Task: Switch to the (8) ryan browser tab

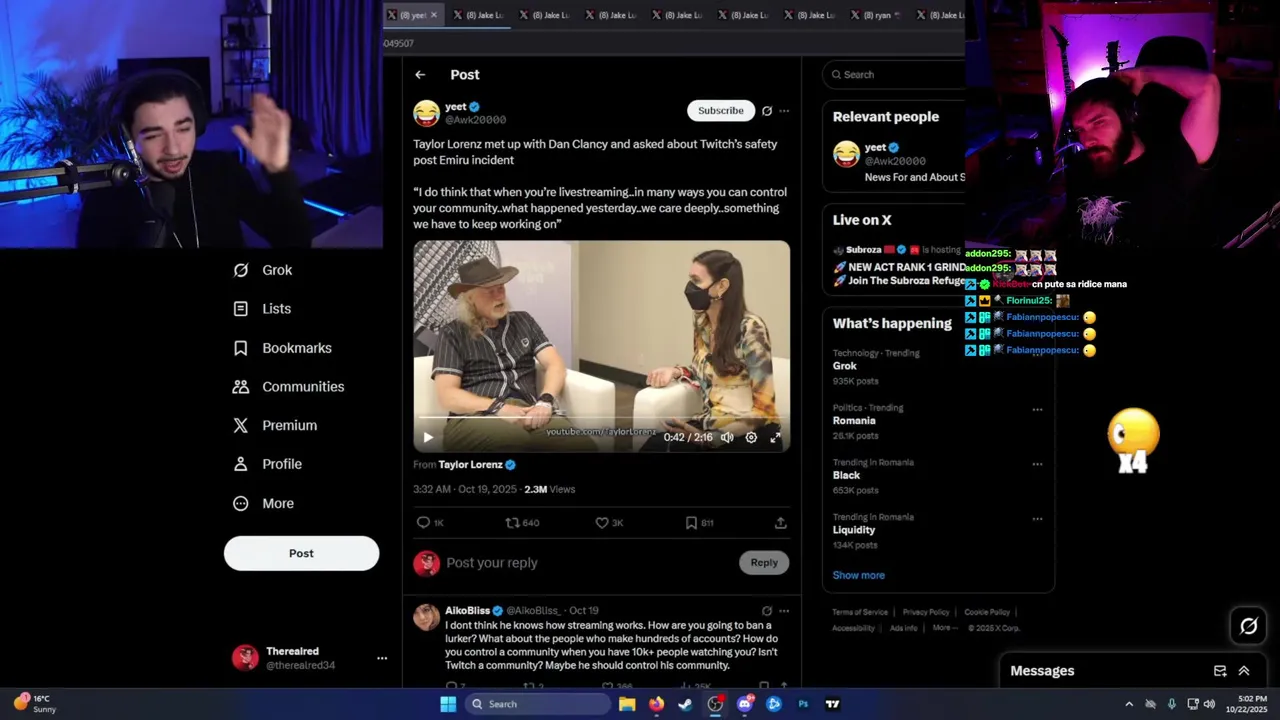Action: coord(875,15)
